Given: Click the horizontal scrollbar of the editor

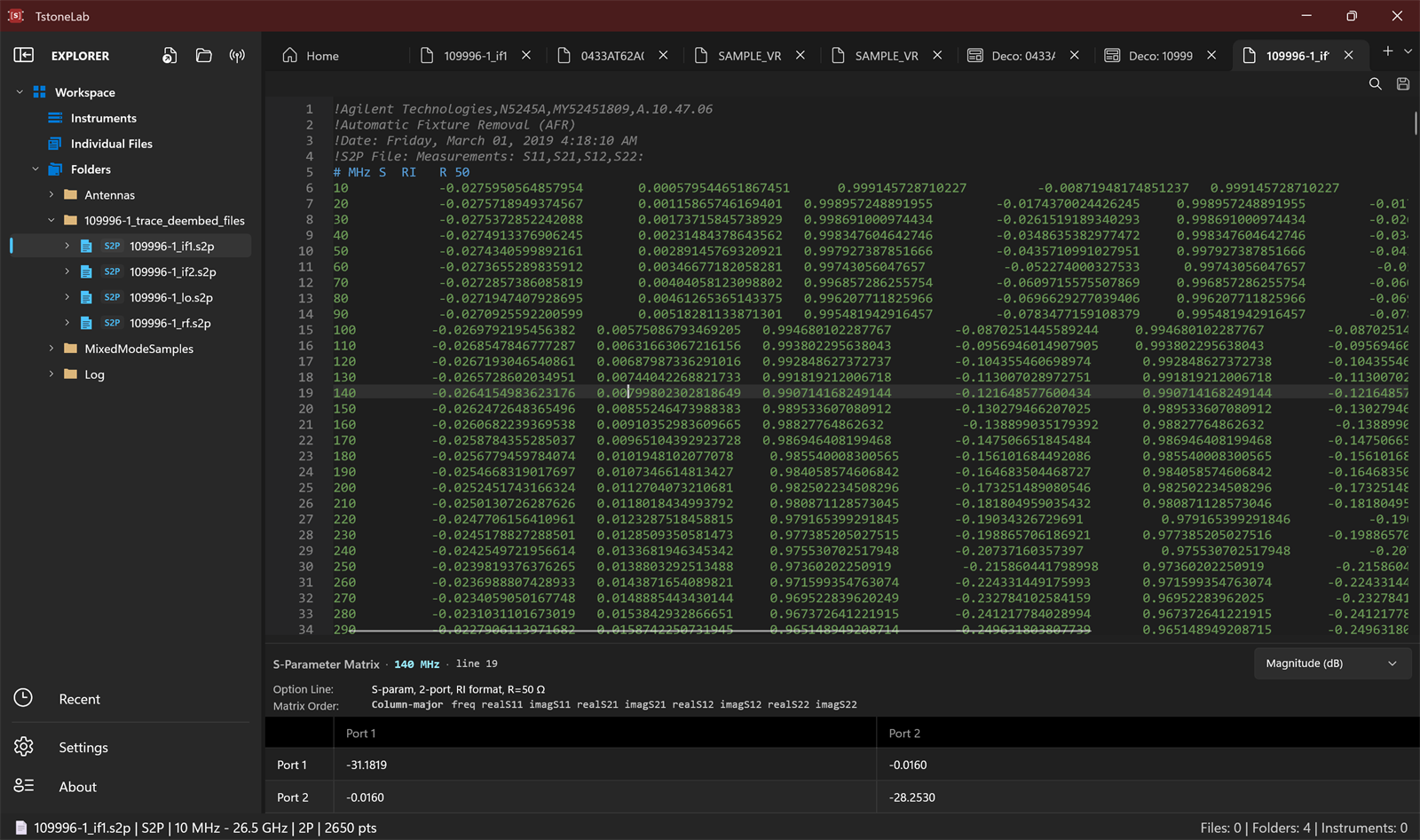Looking at the screenshot, I should click(x=719, y=632).
